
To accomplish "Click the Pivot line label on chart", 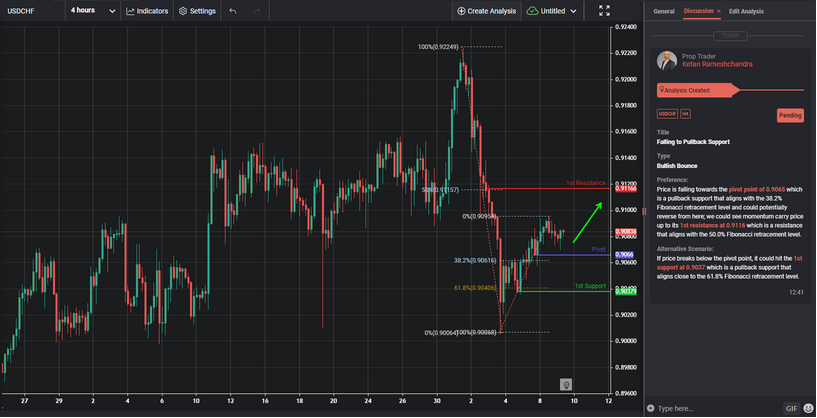I will coord(599,250).
